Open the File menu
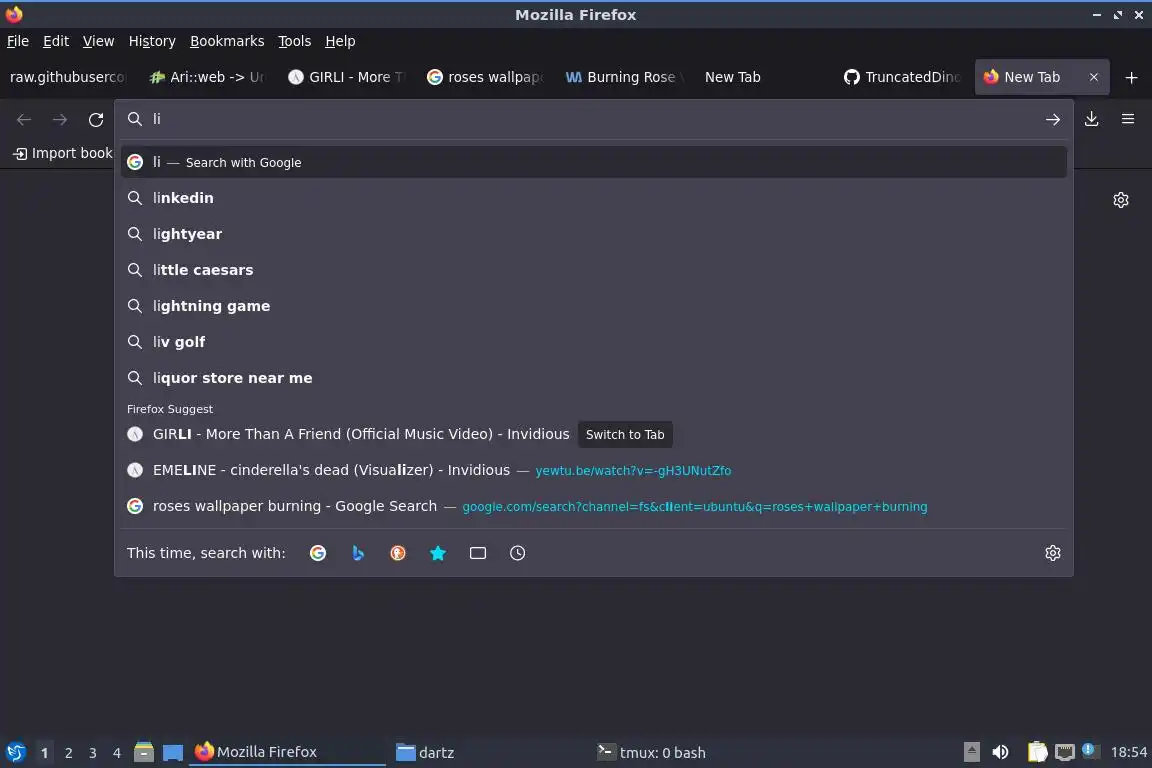 tap(18, 41)
